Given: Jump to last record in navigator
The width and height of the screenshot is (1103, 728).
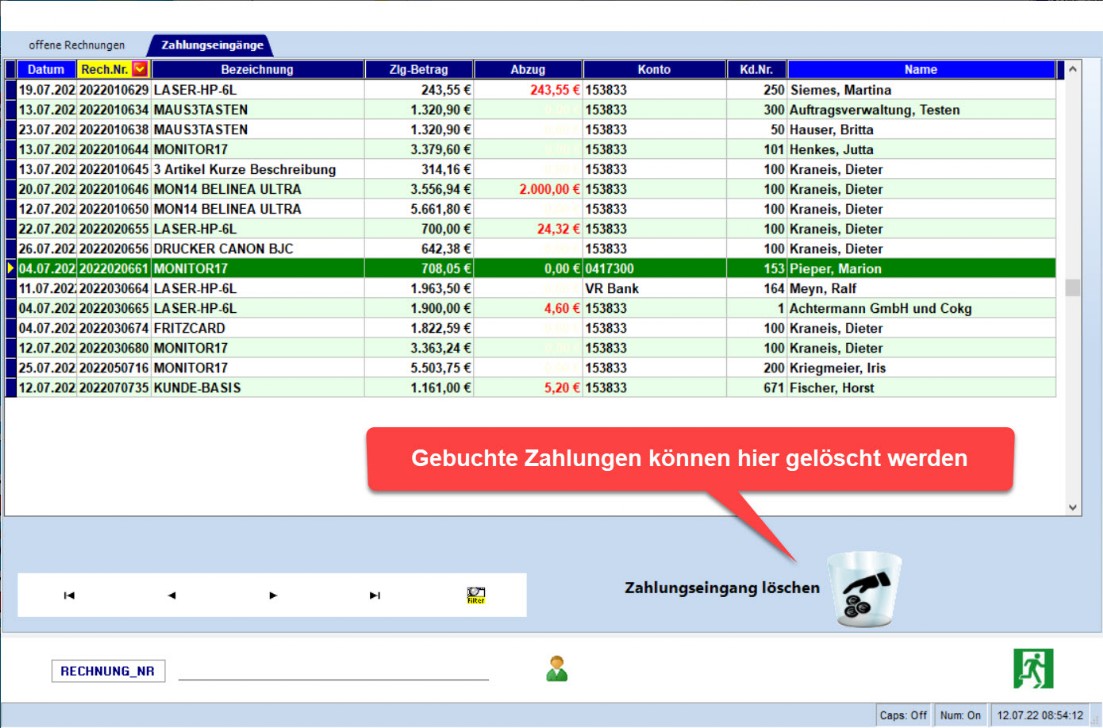Looking at the screenshot, I should coord(375,595).
